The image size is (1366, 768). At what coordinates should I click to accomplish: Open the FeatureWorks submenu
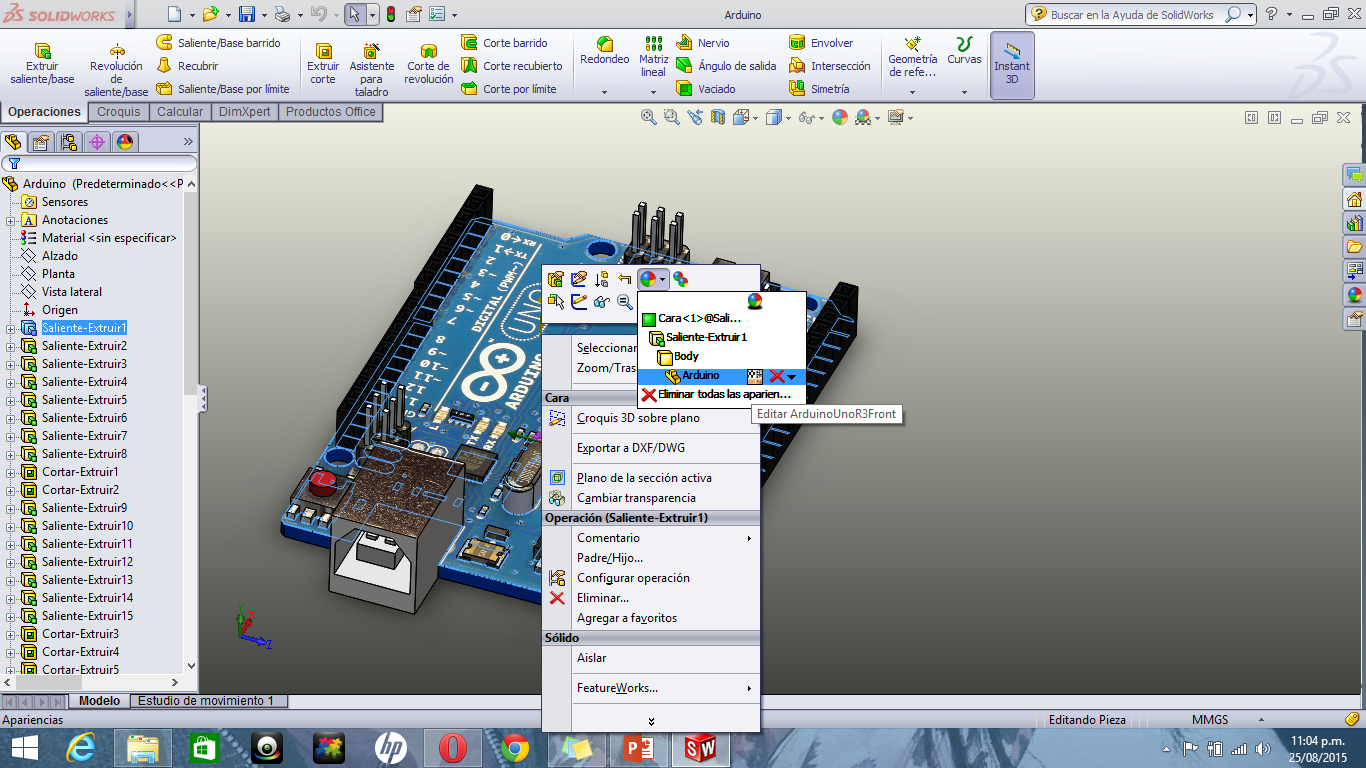tap(651, 688)
